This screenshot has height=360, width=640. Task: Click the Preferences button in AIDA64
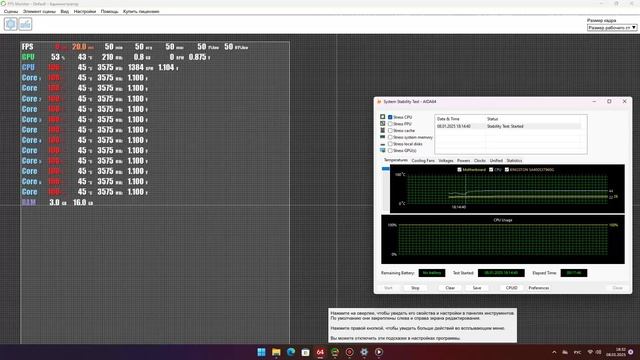tap(539, 288)
